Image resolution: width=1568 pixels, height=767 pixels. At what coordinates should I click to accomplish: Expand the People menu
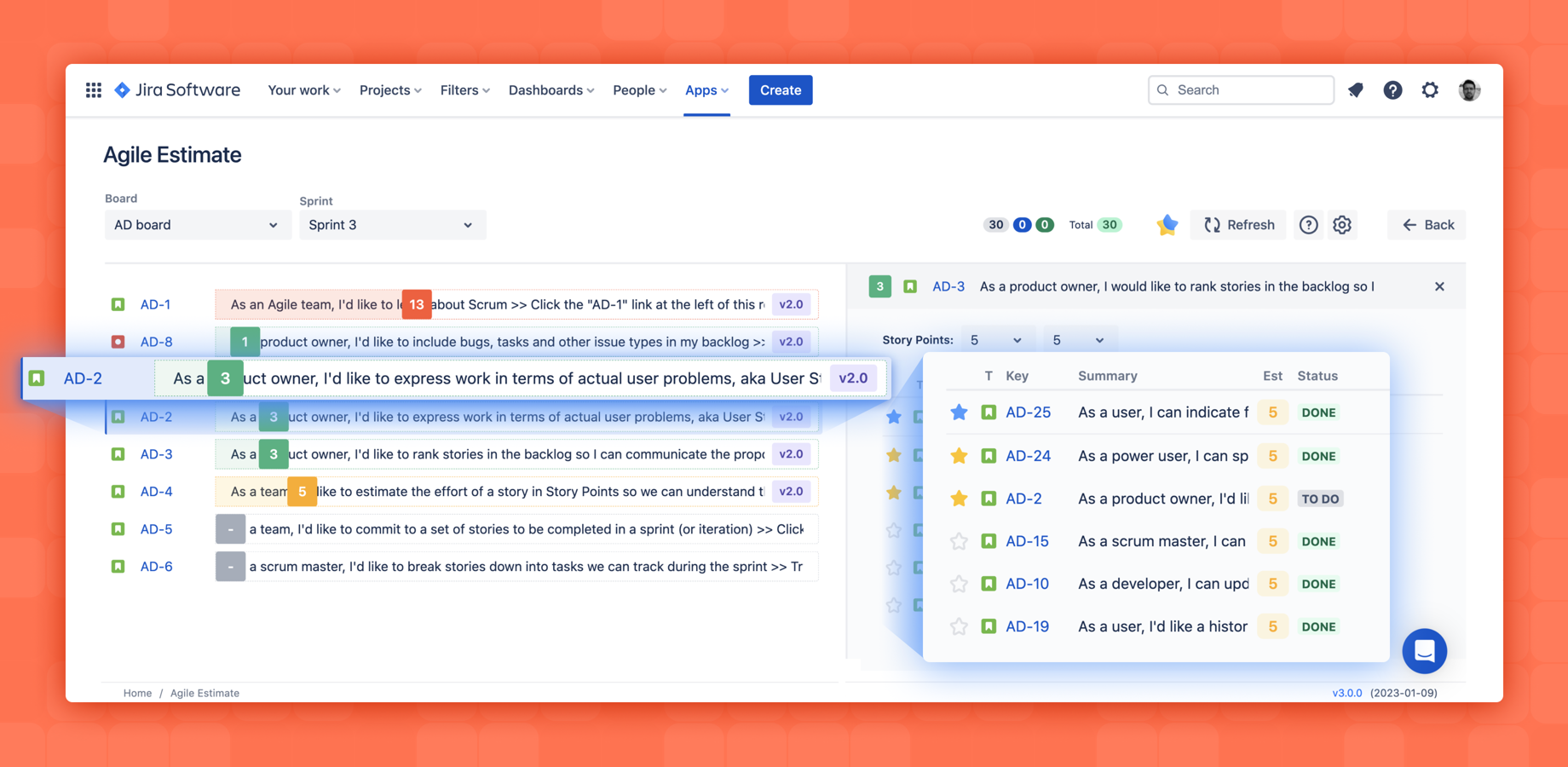pyautogui.click(x=639, y=89)
